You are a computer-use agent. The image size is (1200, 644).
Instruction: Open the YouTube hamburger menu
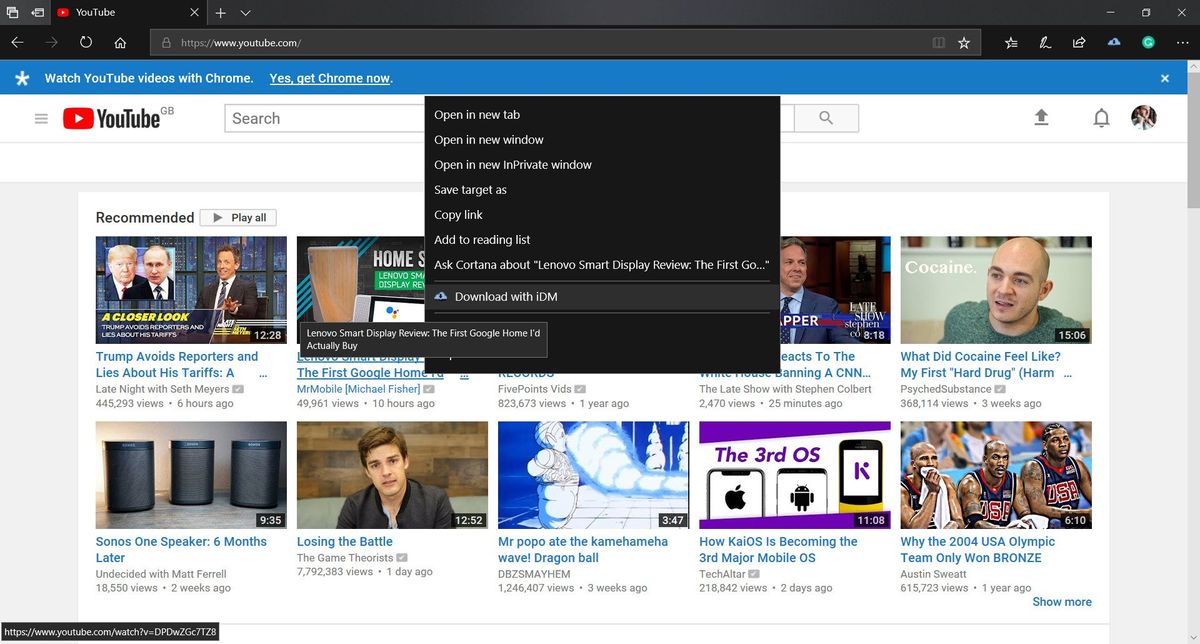[x=41, y=117]
